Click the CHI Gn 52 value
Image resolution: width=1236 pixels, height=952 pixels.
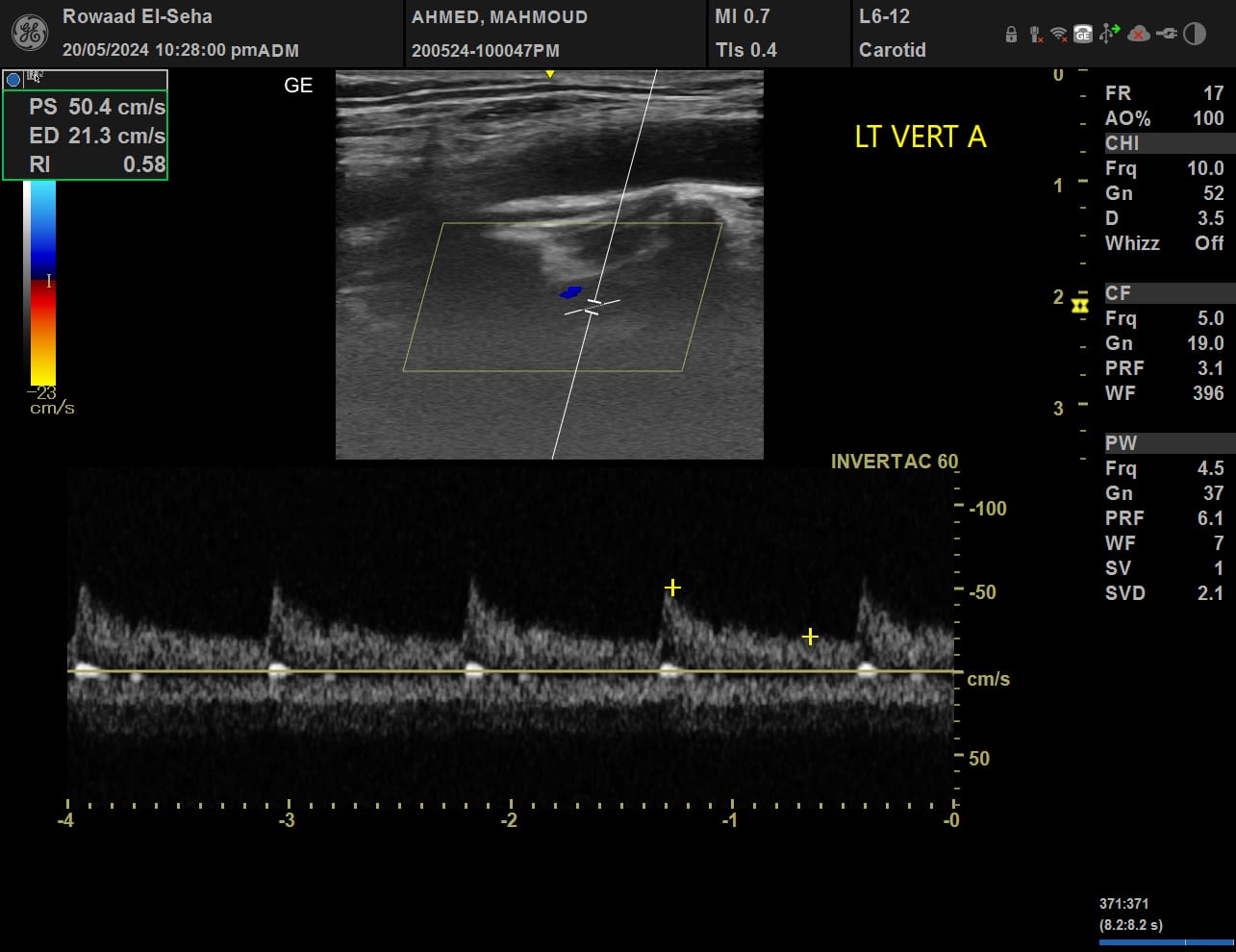(1165, 193)
